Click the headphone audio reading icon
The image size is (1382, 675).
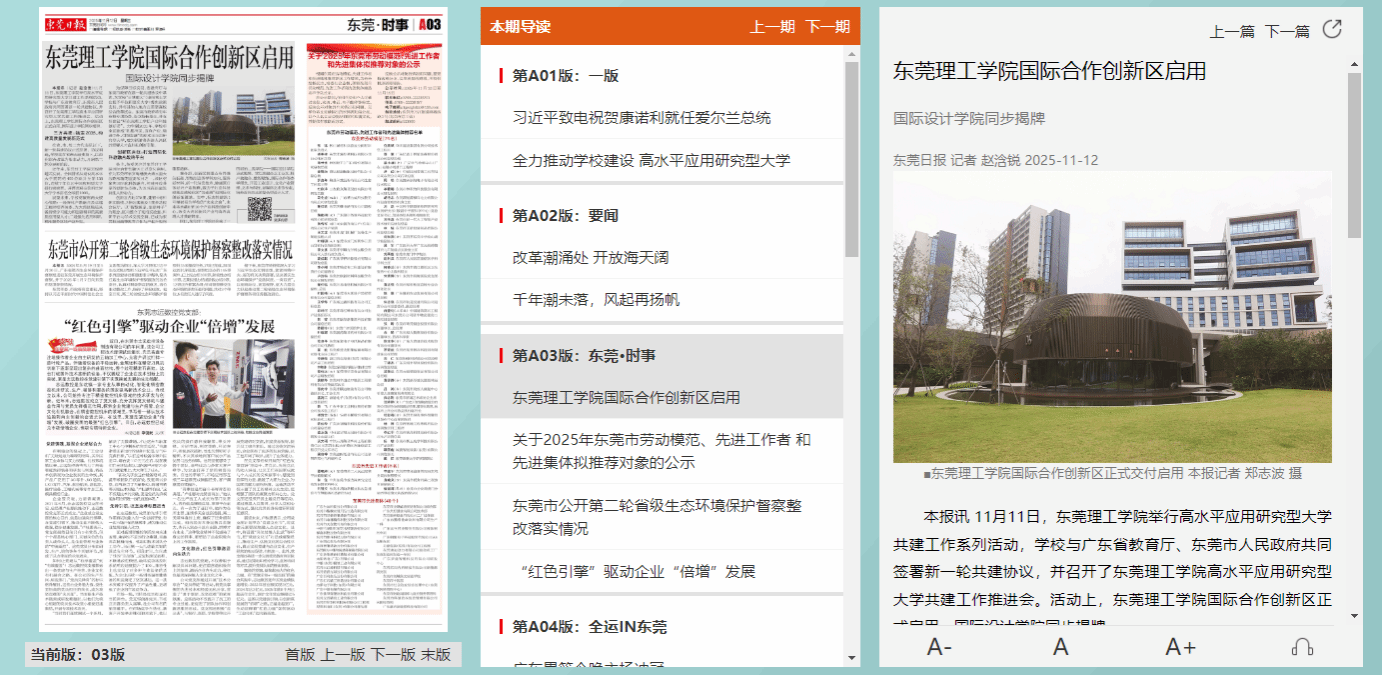coord(1302,647)
